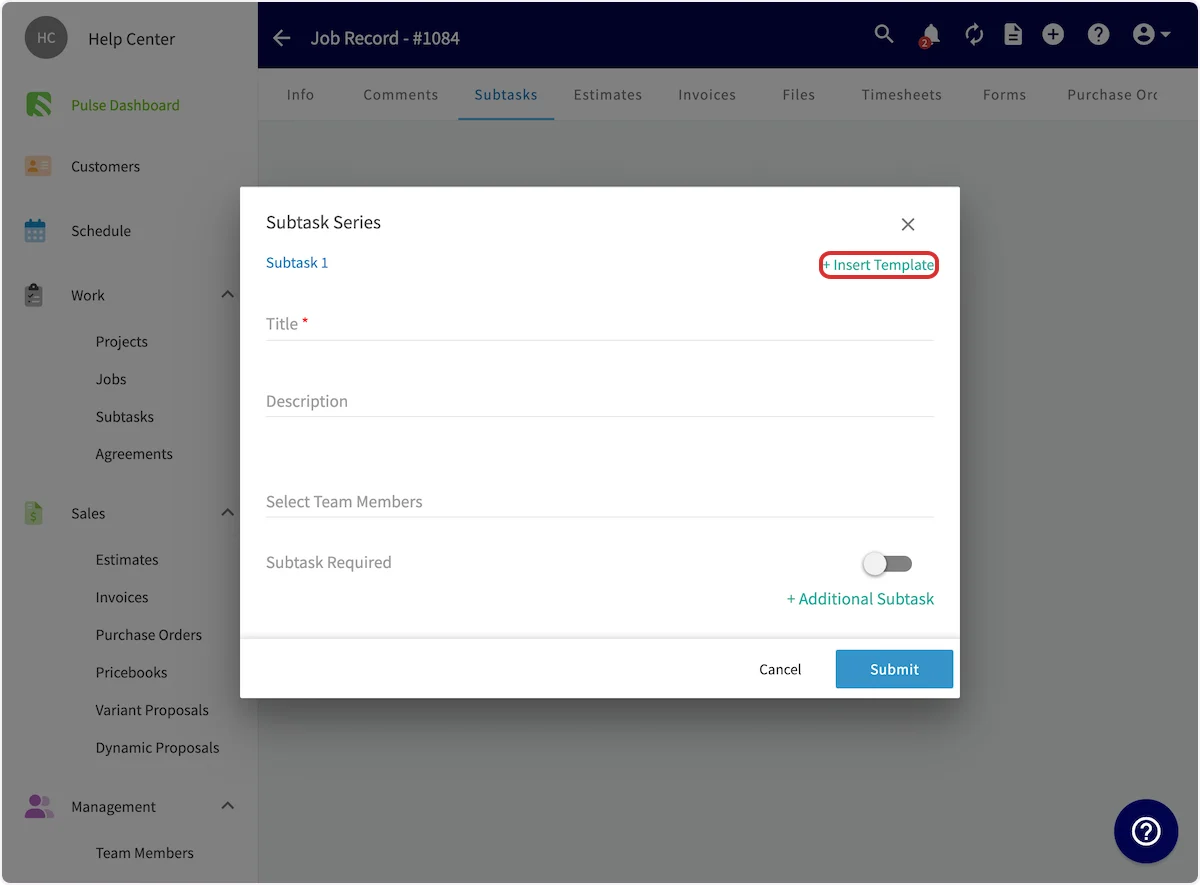Toggle the Subtask Required switch
1200x885 pixels.
pos(888,564)
